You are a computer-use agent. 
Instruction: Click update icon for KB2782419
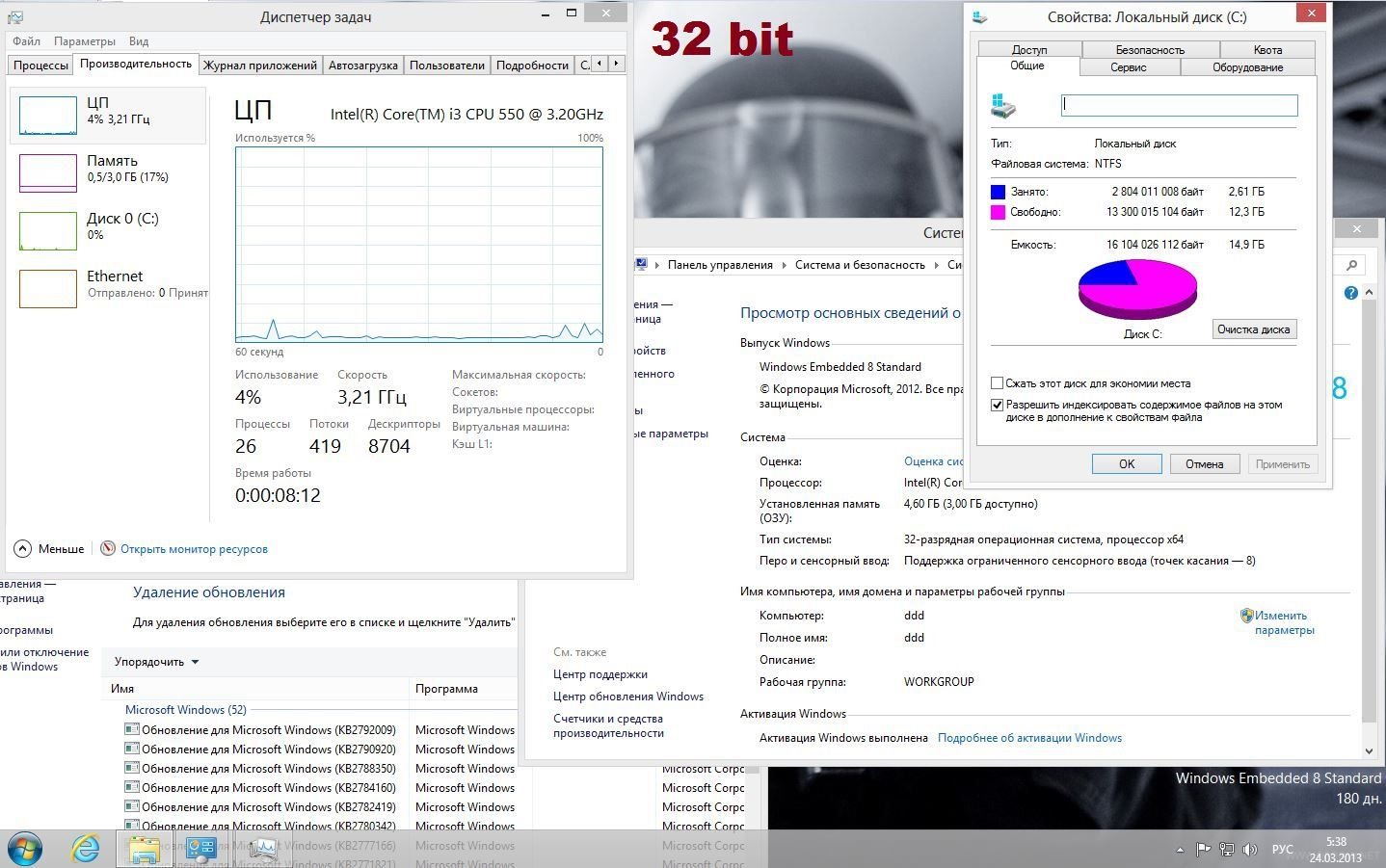(132, 806)
